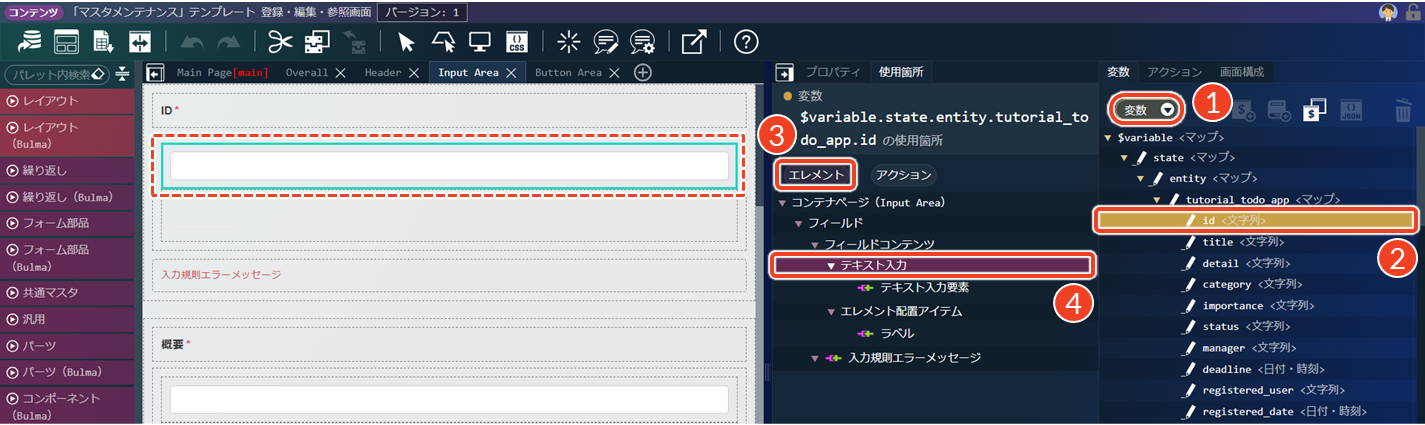1425x425 pixels.
Task: Switch to the Button Area tab
Action: click(568, 73)
